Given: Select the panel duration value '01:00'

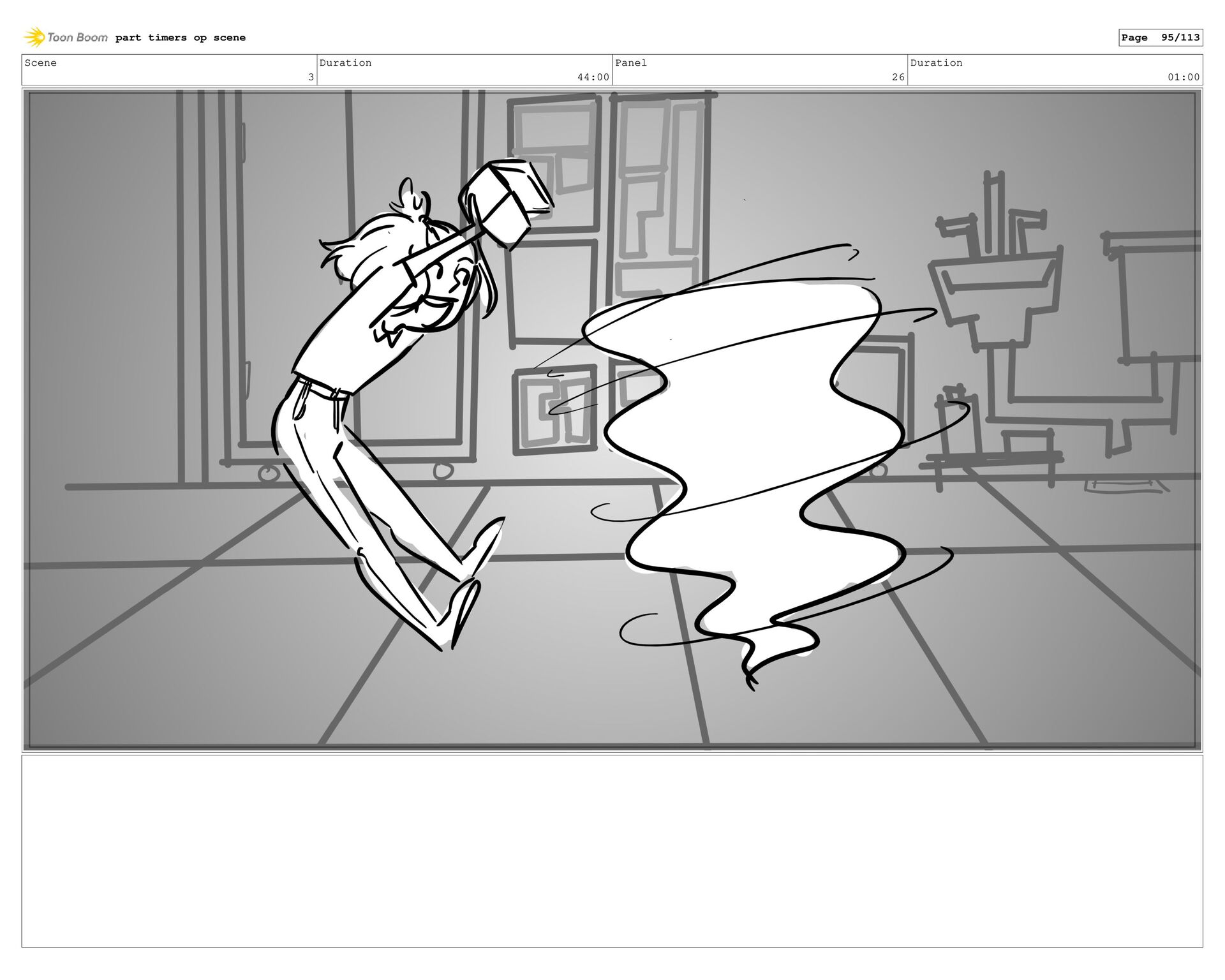Looking at the screenshot, I should [1184, 77].
